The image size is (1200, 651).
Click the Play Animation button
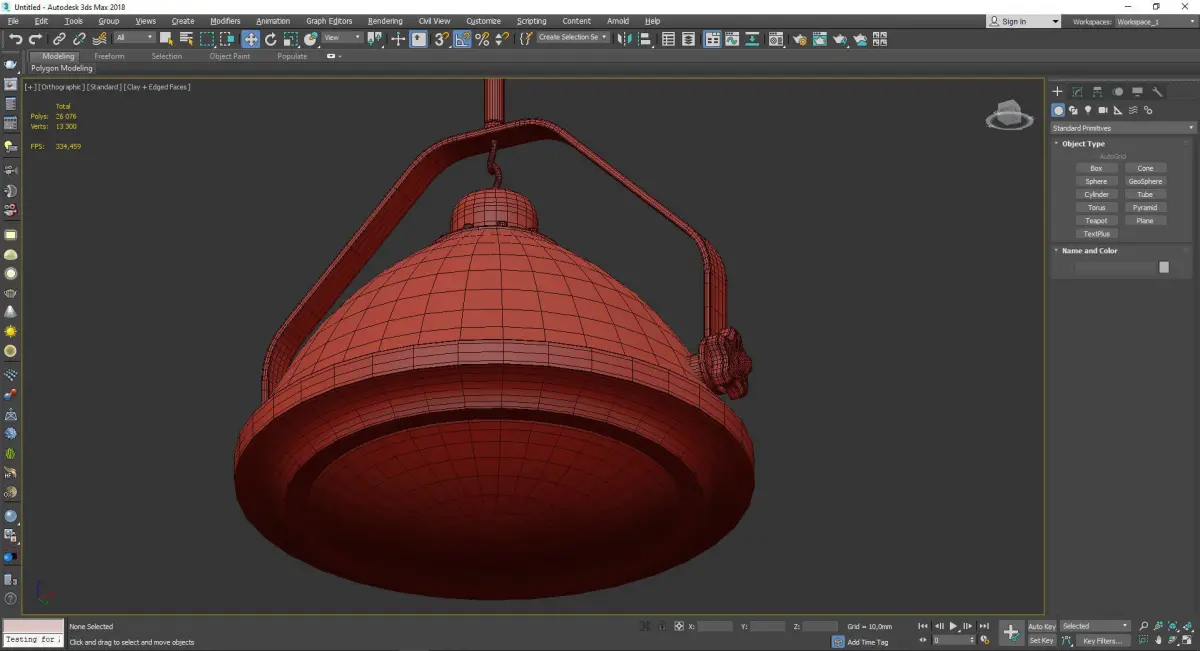[953, 626]
